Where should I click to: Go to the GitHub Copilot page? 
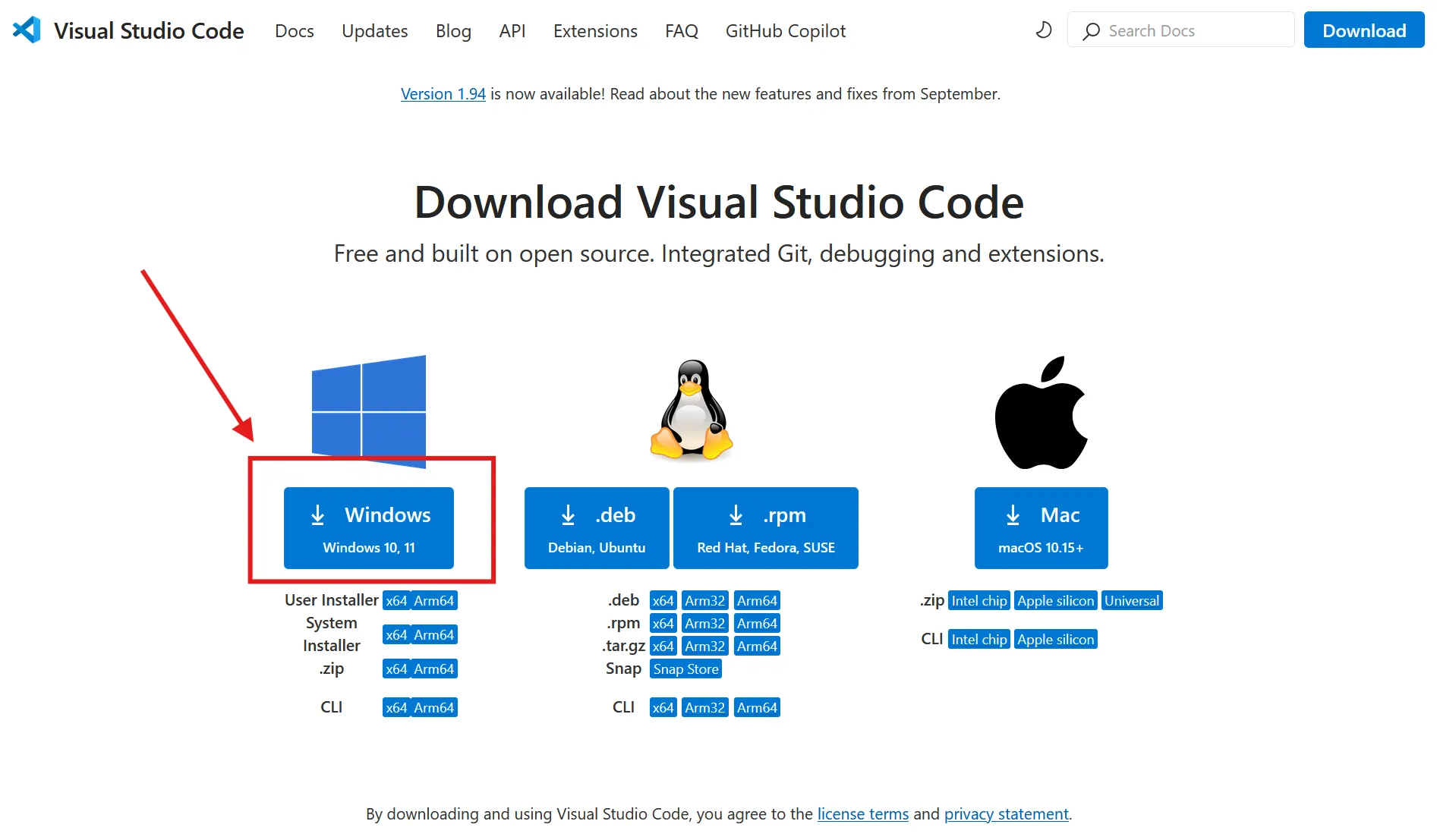[785, 31]
